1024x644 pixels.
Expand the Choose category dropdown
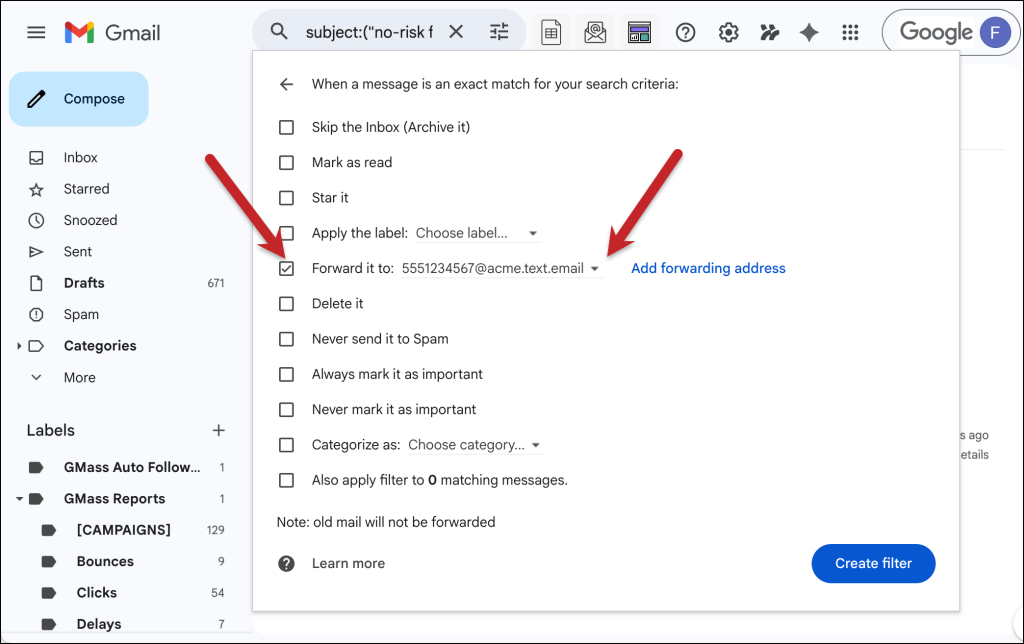click(x=474, y=445)
